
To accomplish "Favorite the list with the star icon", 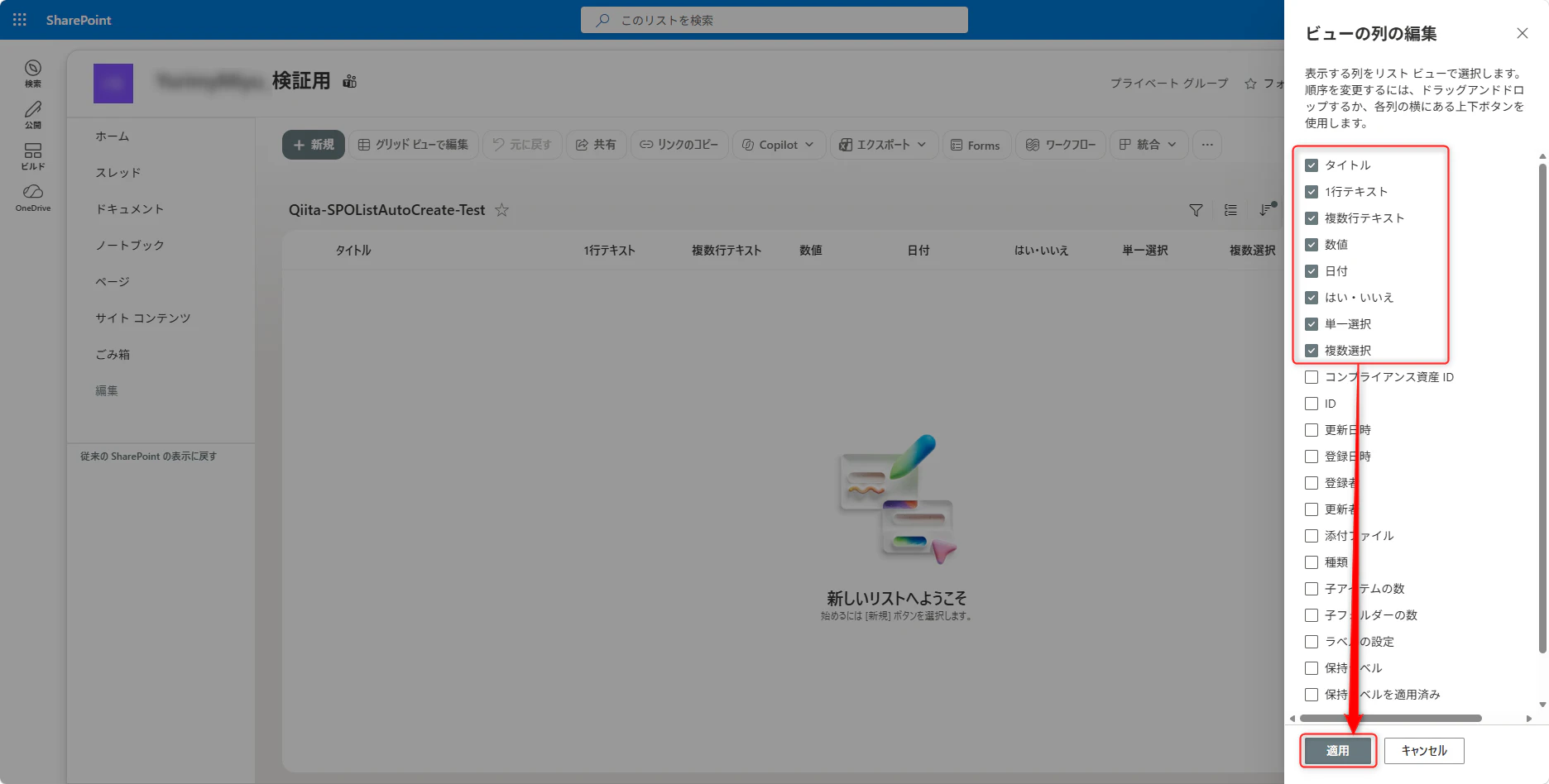I will click(x=501, y=210).
